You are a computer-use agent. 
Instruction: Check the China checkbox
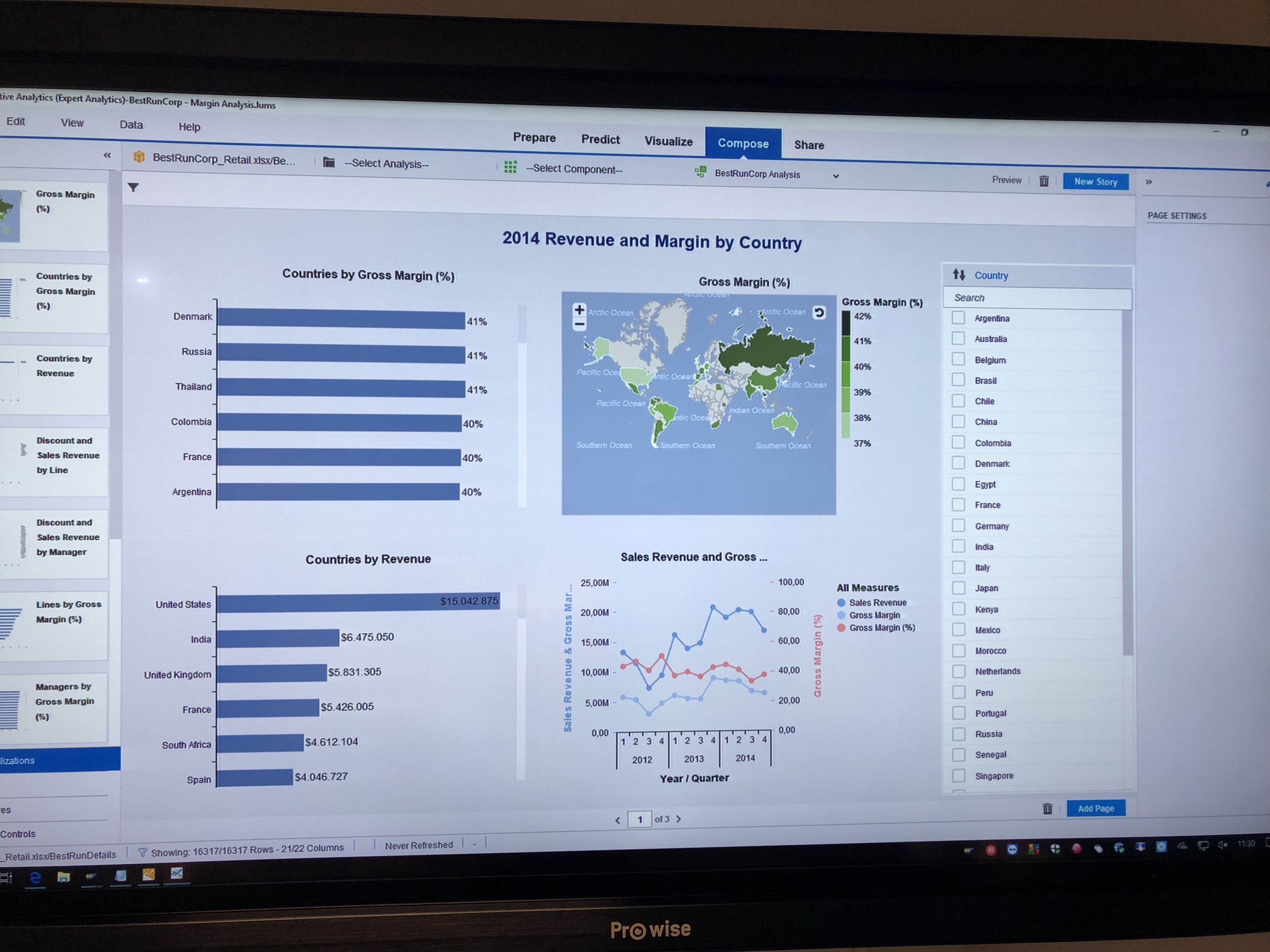coord(958,421)
